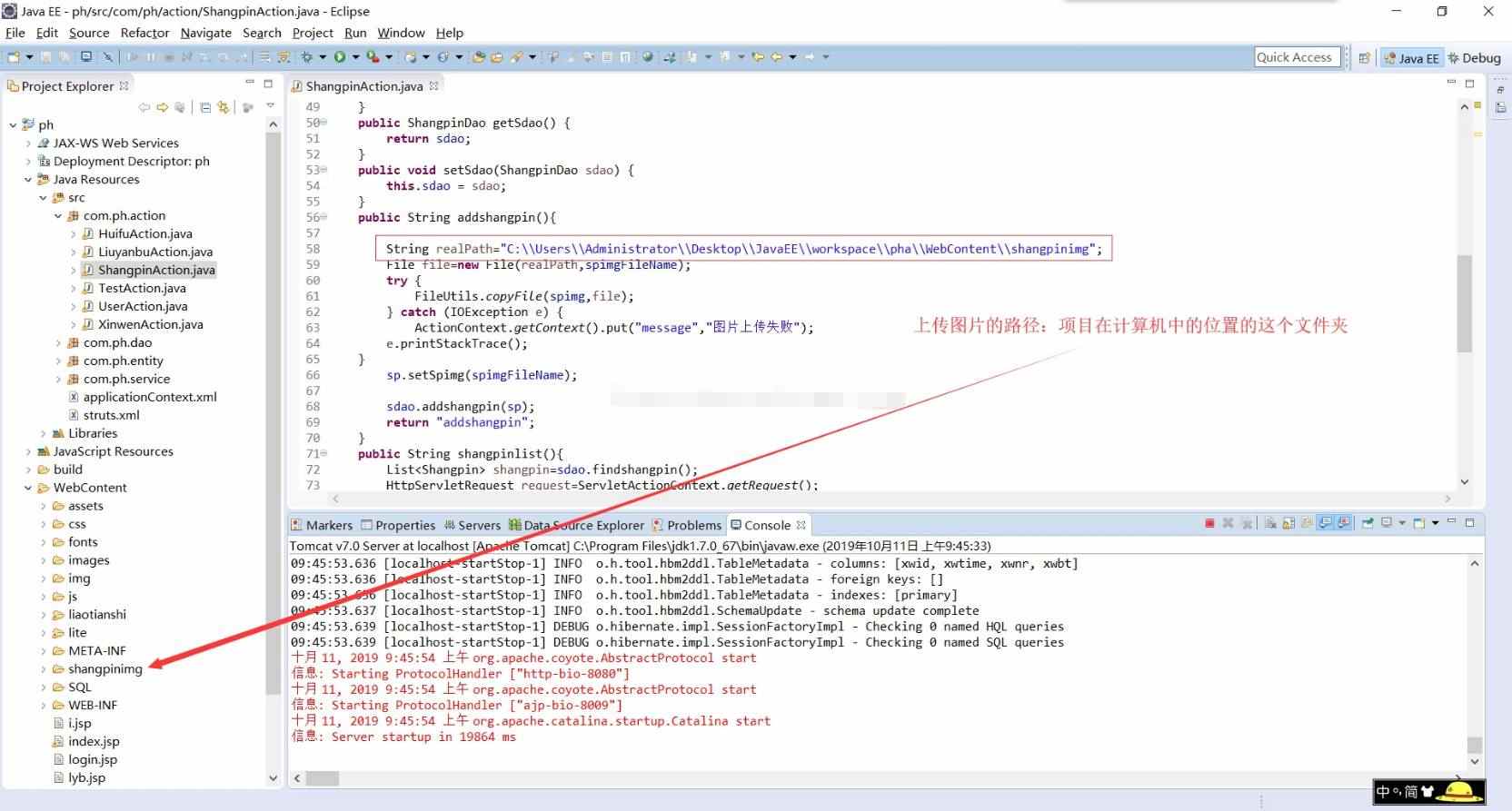Viewport: 1512px width, 811px height.
Task: Toggle show console when standard out changes
Action: click(x=1325, y=523)
